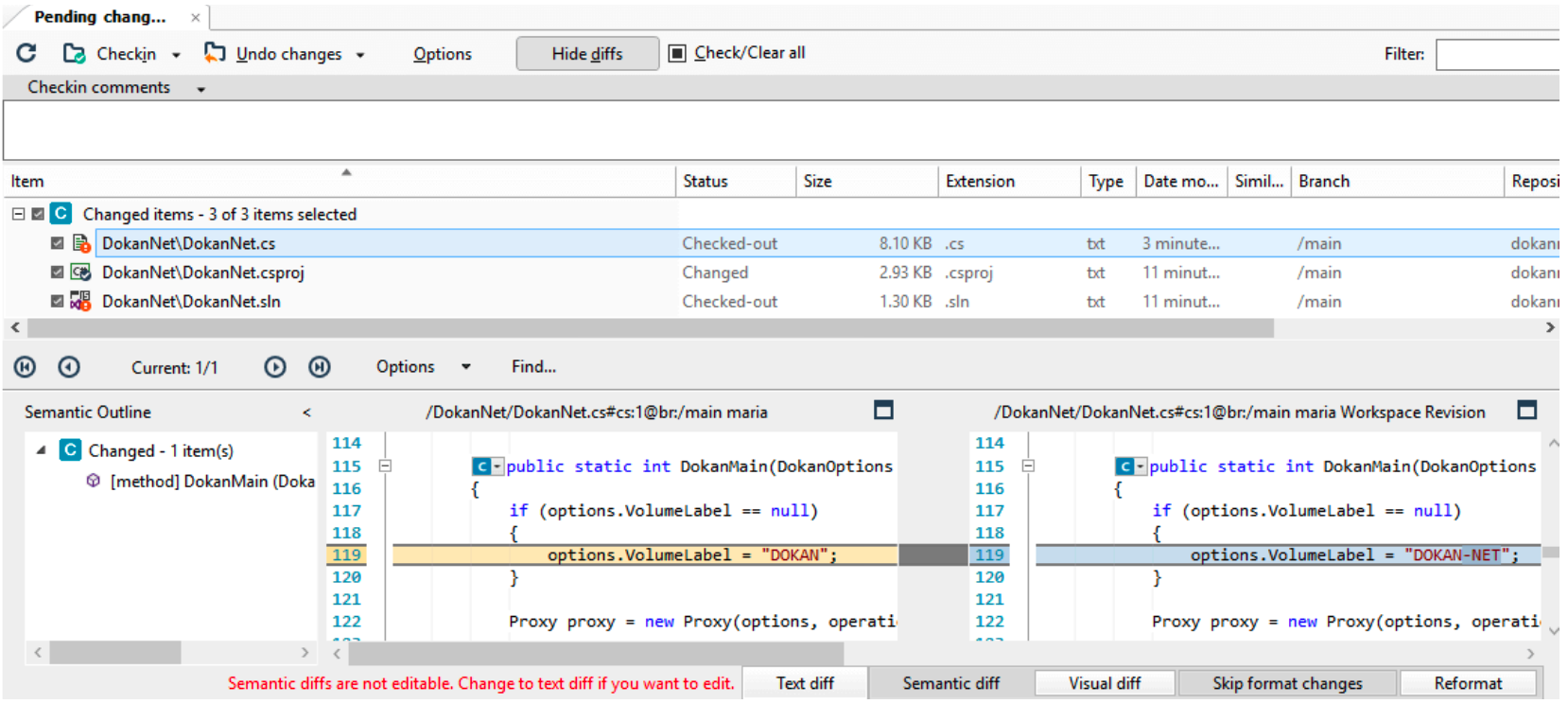Go to last difference
The height and width of the screenshot is (704, 1568).
[320, 367]
